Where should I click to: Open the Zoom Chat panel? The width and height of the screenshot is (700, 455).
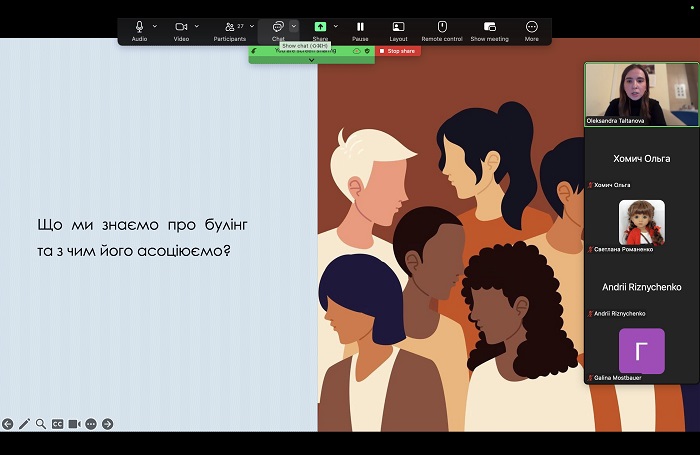(x=278, y=27)
